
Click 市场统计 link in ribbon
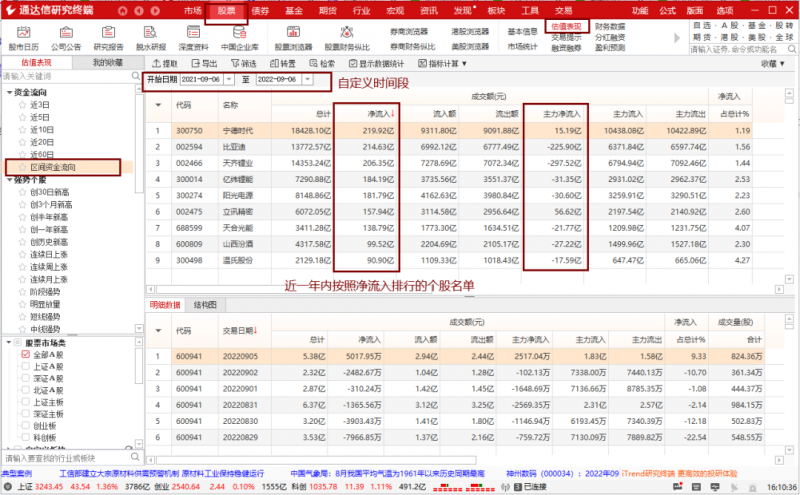click(522, 46)
